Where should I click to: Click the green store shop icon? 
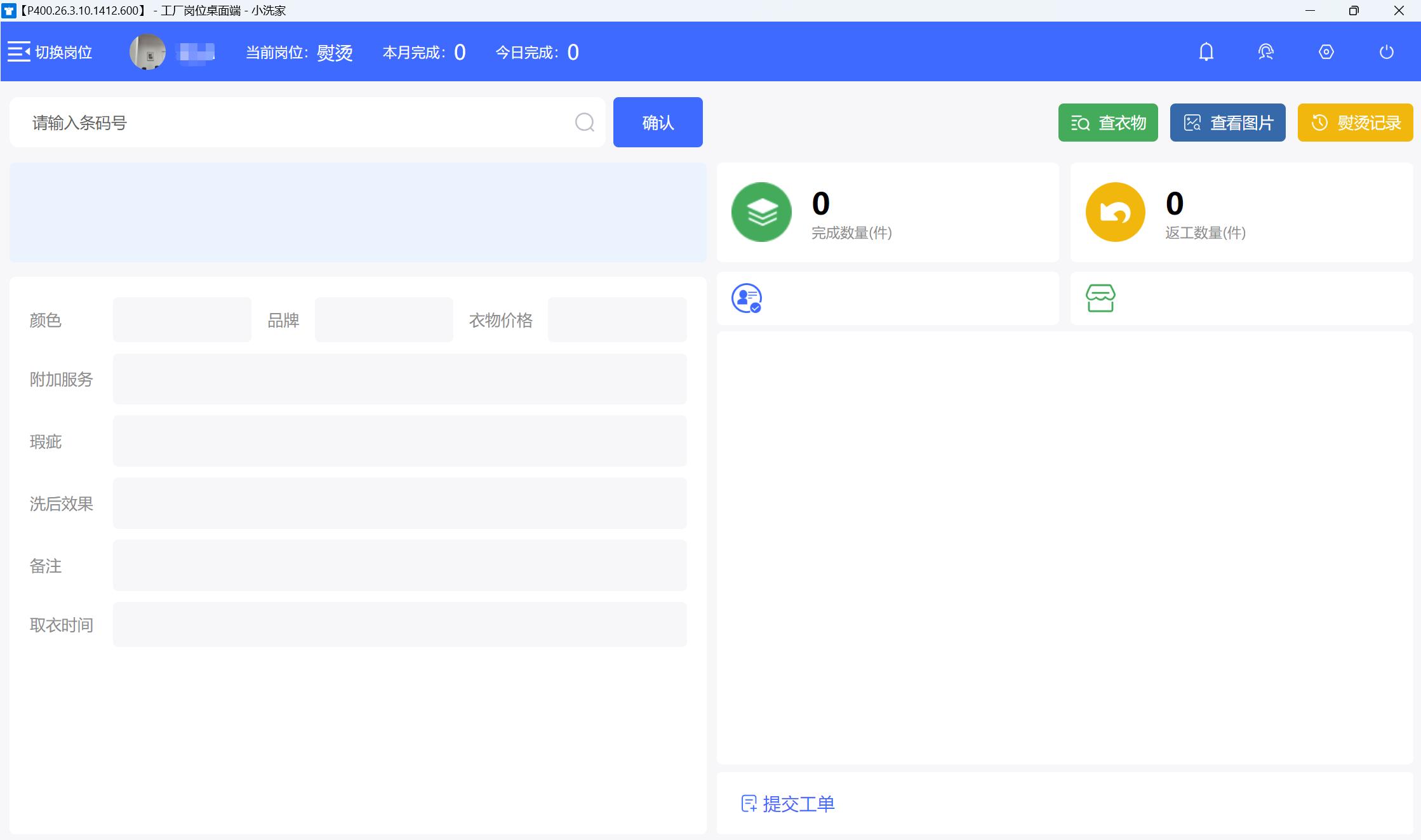[1100, 298]
